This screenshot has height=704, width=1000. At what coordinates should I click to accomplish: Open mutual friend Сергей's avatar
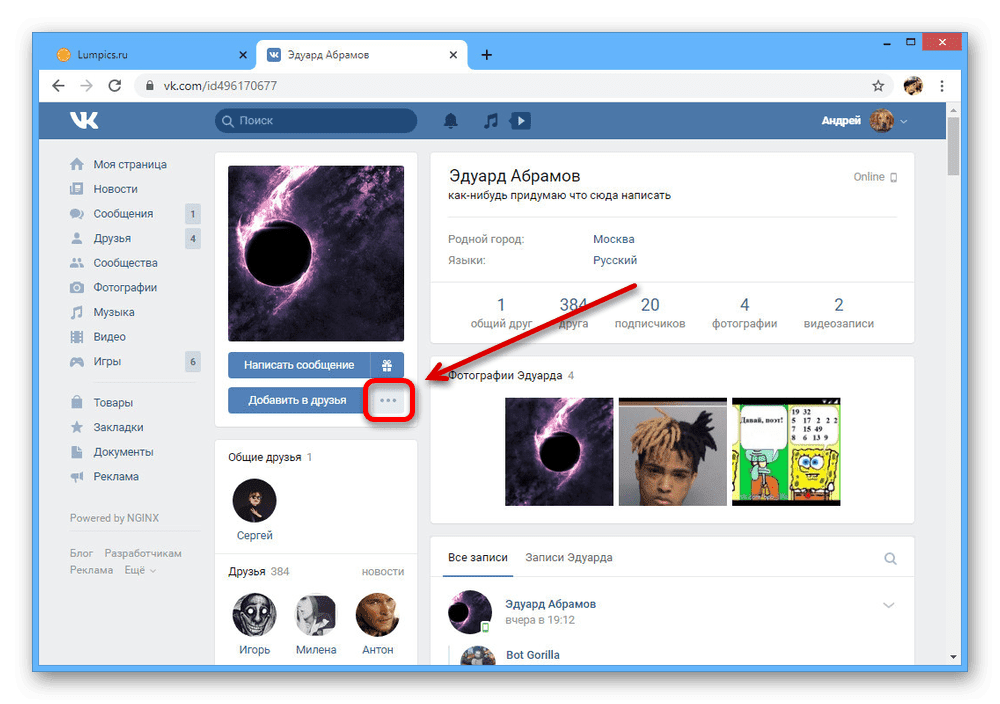point(254,501)
